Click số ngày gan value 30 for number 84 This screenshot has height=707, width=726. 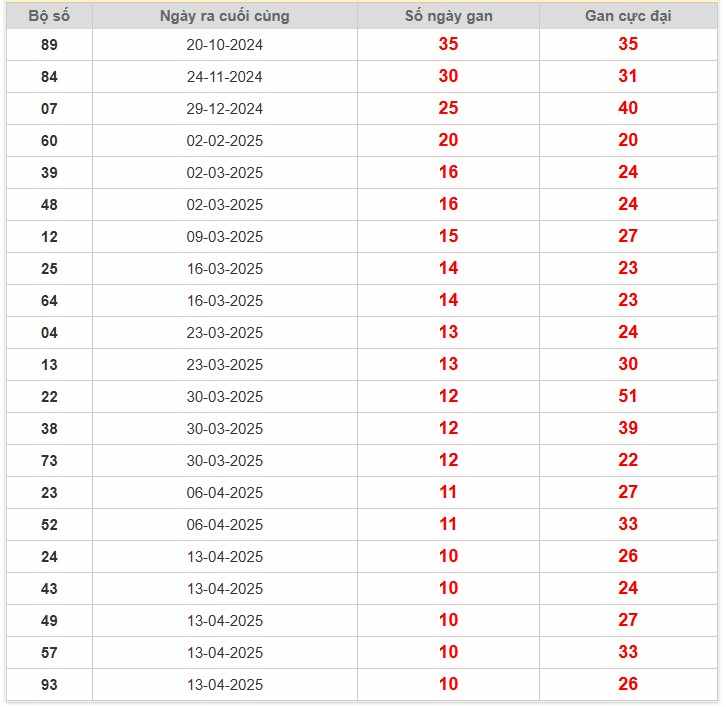coord(448,76)
